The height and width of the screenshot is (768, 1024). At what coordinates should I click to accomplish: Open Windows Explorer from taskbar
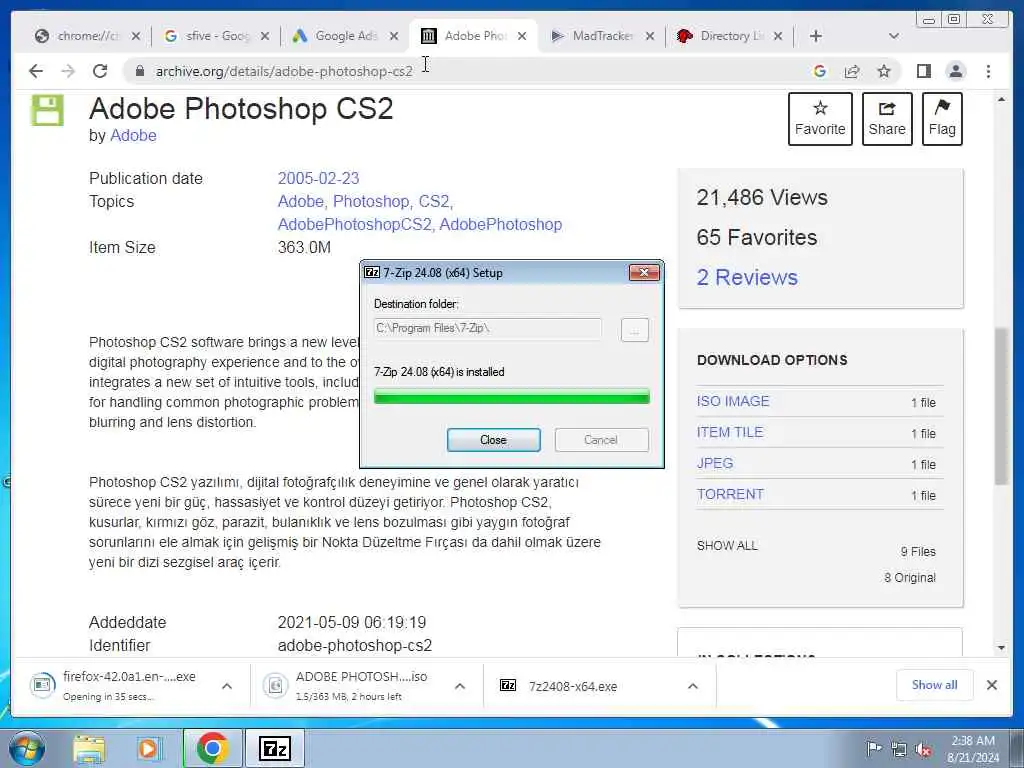[x=89, y=748]
